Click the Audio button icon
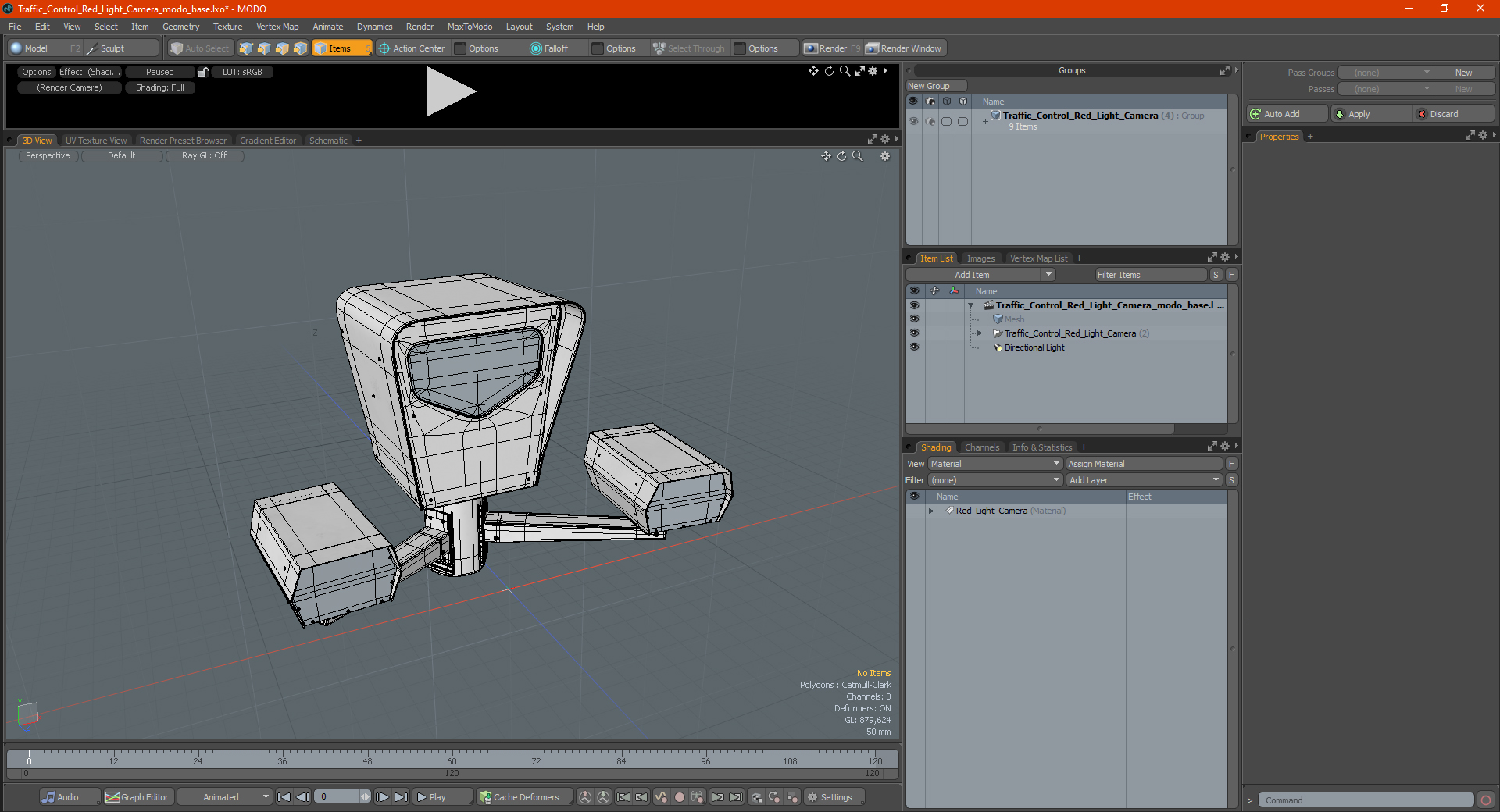This screenshot has height=812, width=1500. [x=49, y=797]
